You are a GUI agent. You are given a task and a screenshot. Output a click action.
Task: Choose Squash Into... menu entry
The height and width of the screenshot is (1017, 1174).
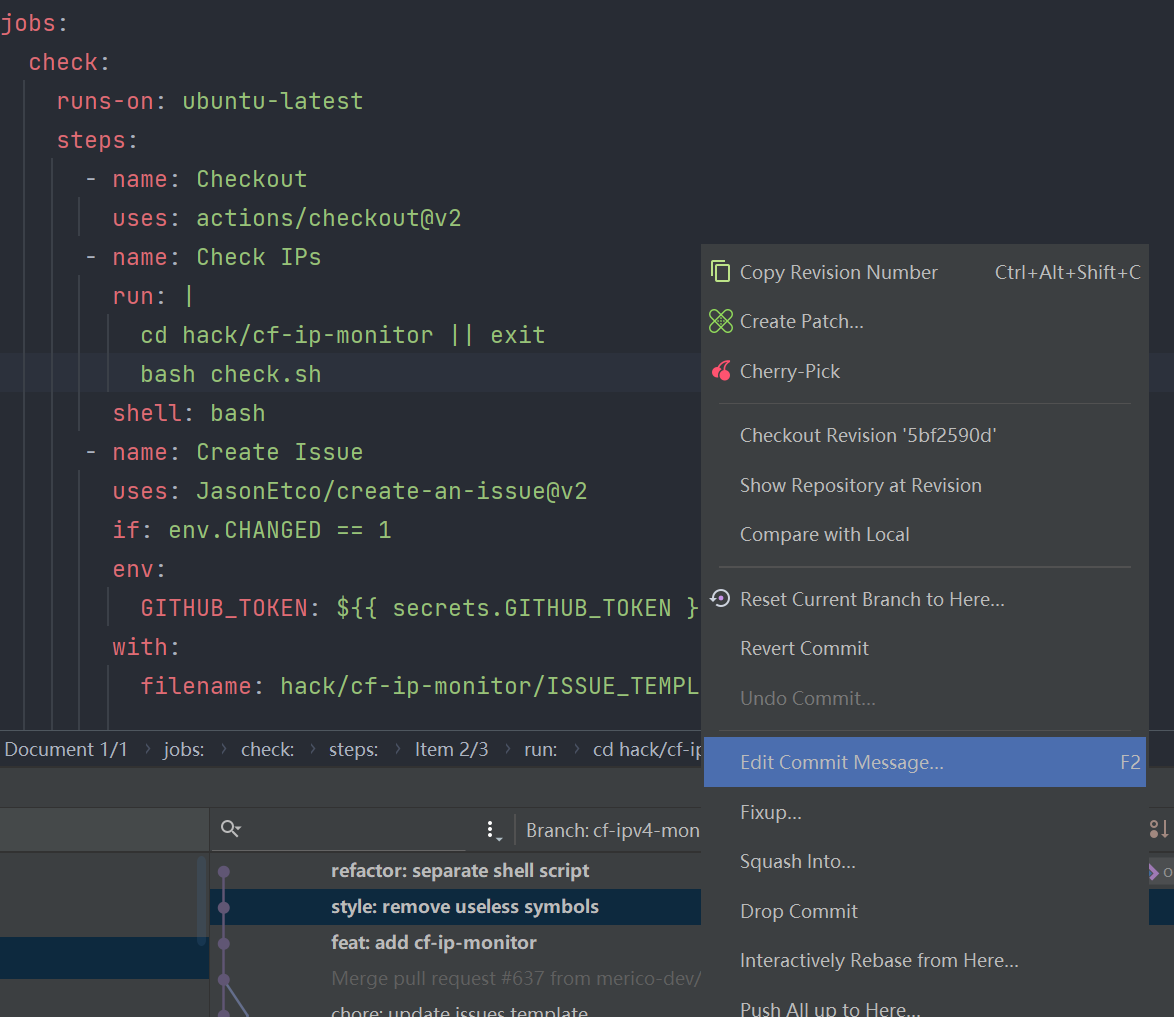(925, 861)
